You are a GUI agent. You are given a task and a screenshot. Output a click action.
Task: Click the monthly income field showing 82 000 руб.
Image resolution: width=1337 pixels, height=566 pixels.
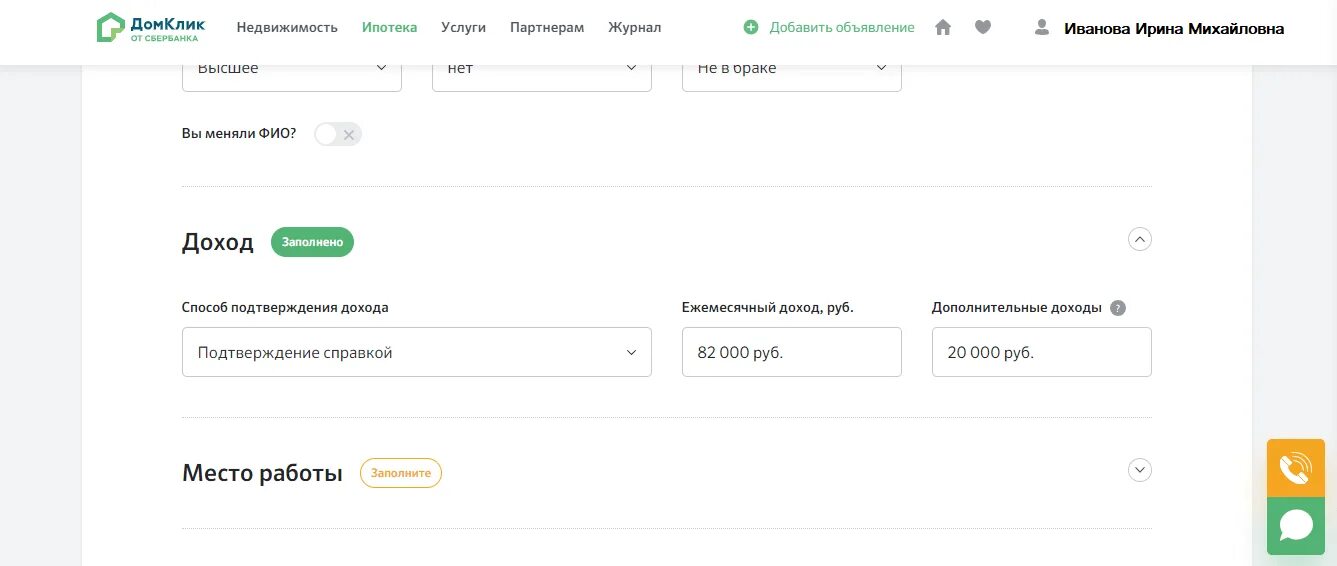click(x=791, y=352)
